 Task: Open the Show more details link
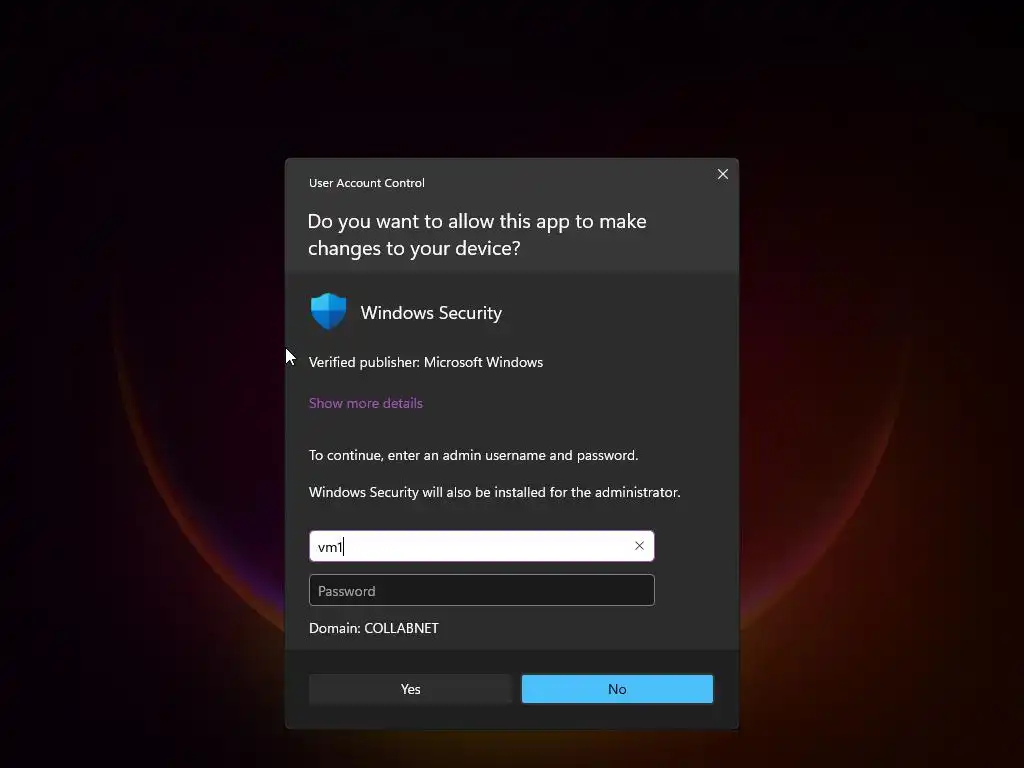click(x=366, y=403)
